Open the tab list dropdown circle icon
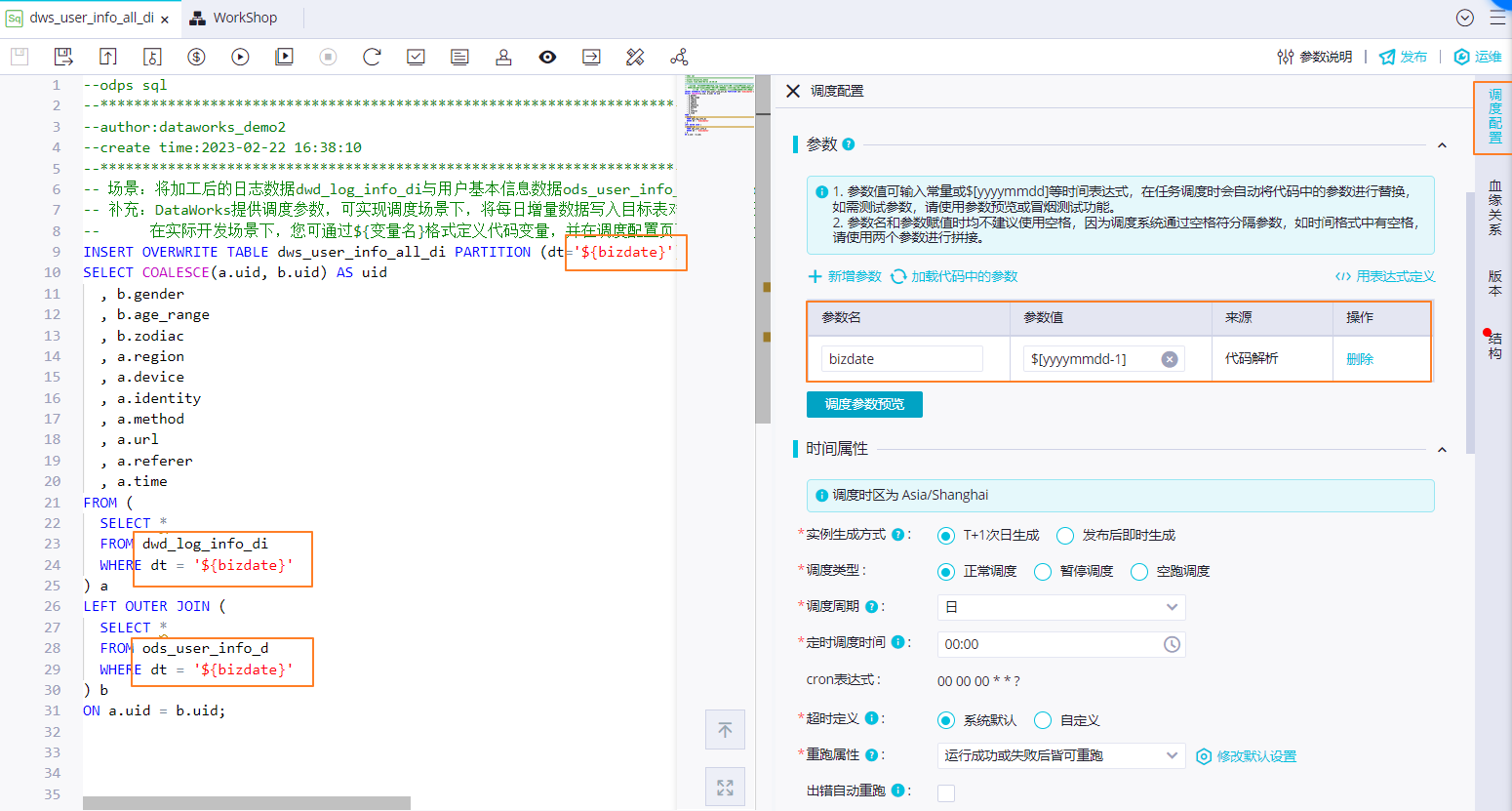 click(1464, 18)
